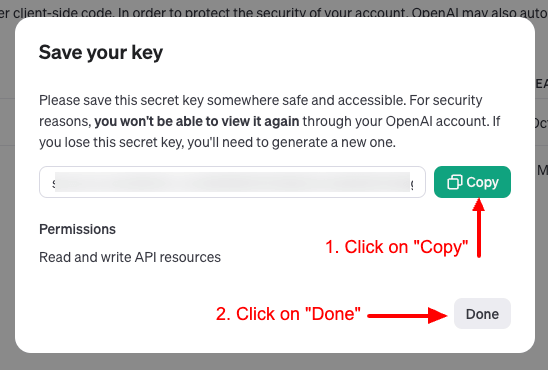Click the blurred secret key text
Image resolution: width=548 pixels, height=370 pixels.
pos(232,182)
